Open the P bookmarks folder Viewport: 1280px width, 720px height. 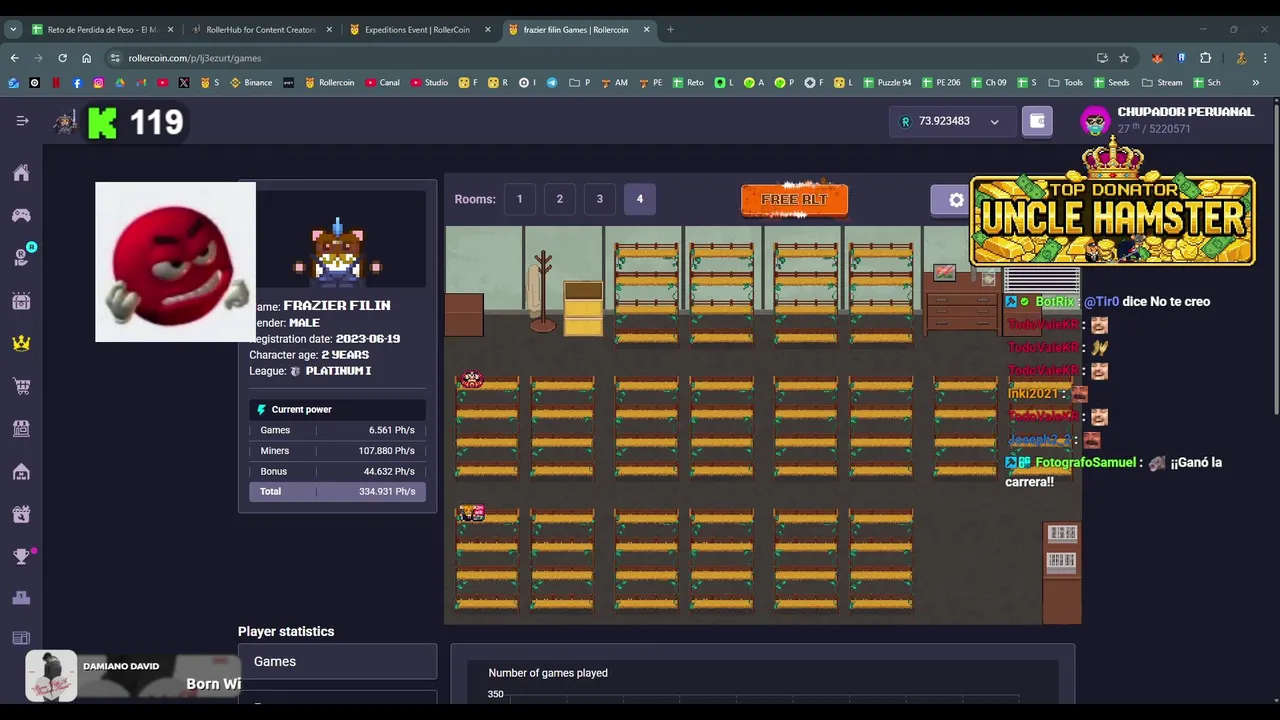580,83
